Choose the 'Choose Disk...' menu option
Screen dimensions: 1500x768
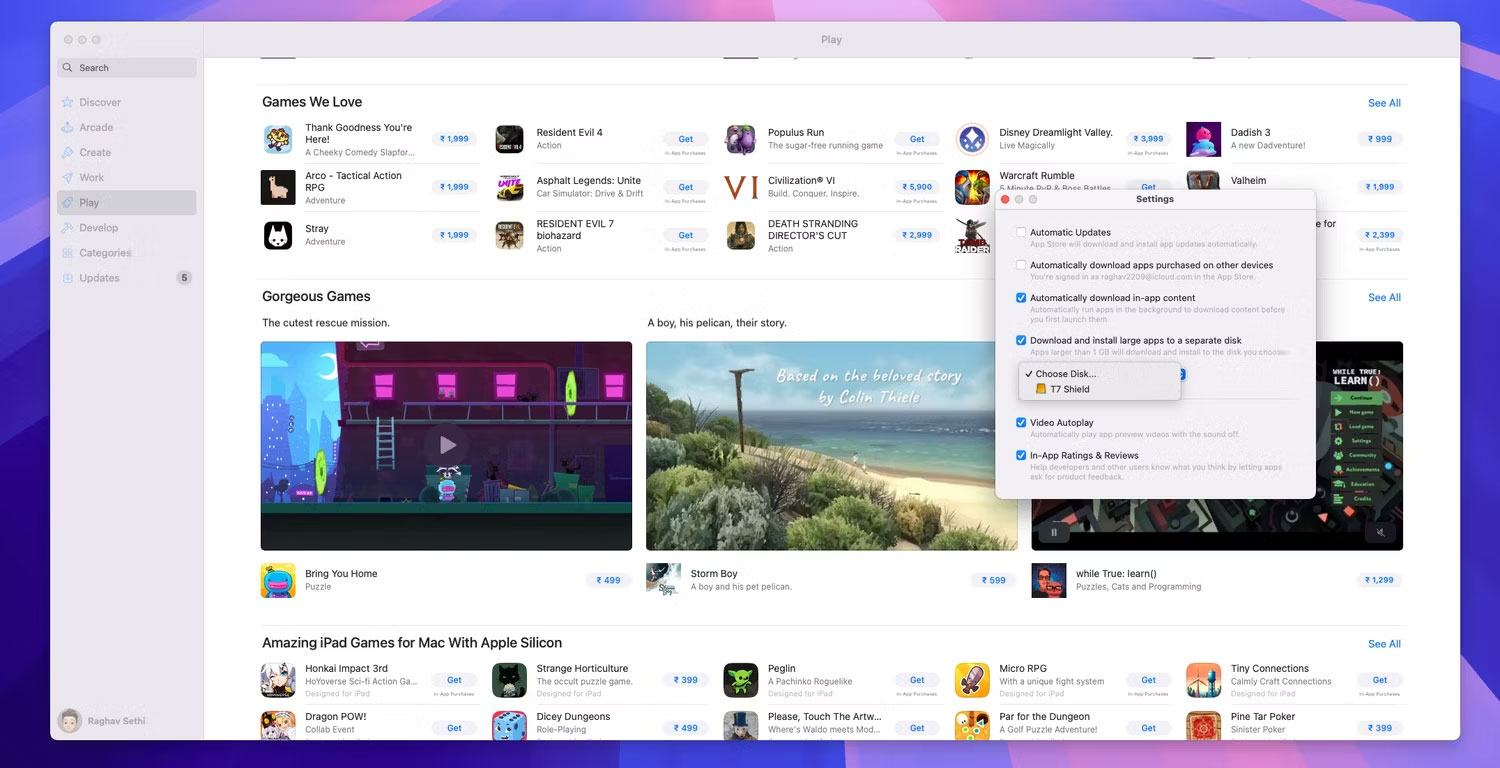click(x=1065, y=374)
